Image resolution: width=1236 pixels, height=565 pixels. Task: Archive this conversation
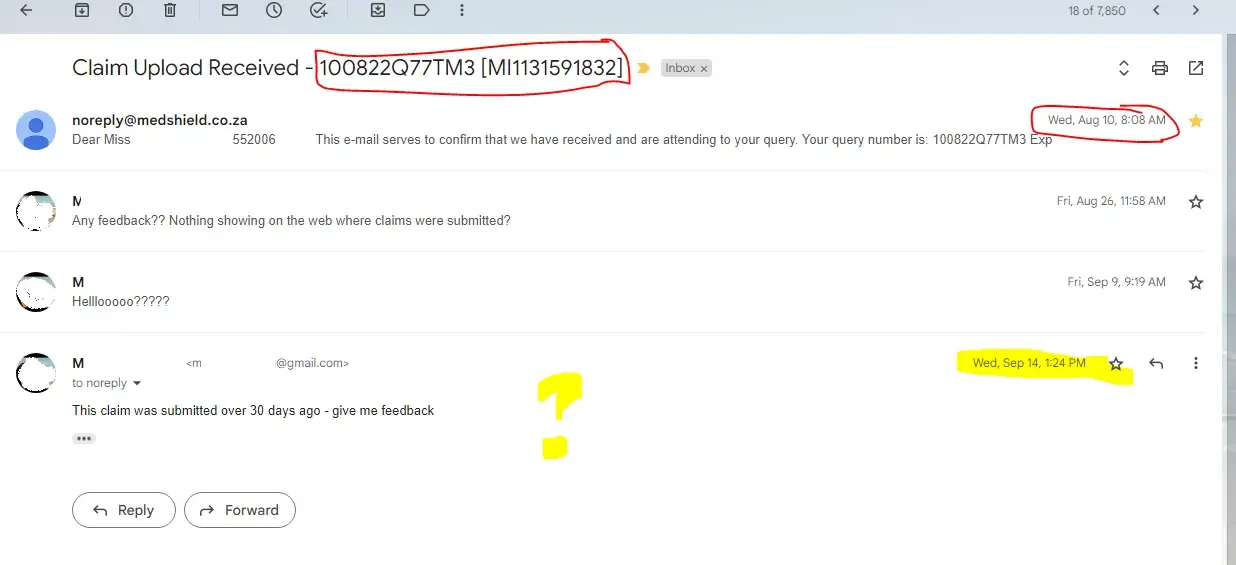coord(82,10)
